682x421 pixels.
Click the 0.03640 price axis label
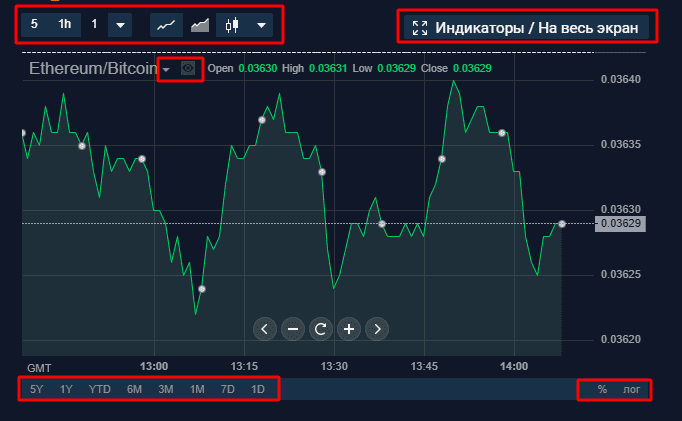pyautogui.click(x=621, y=79)
